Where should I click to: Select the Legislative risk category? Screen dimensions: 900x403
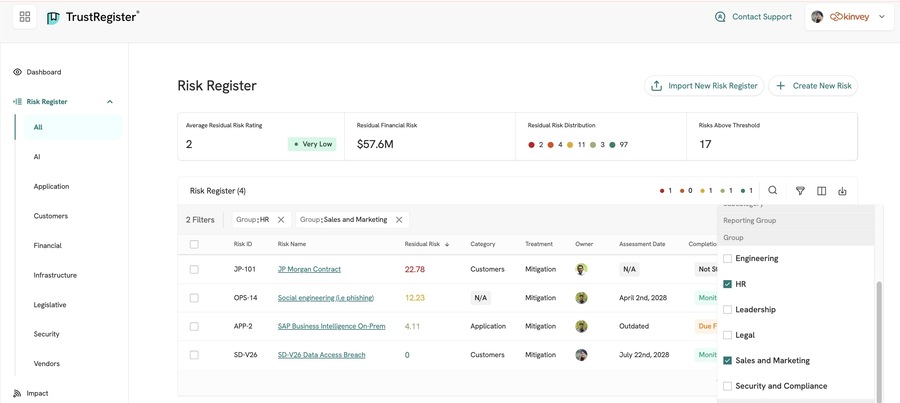point(49,305)
